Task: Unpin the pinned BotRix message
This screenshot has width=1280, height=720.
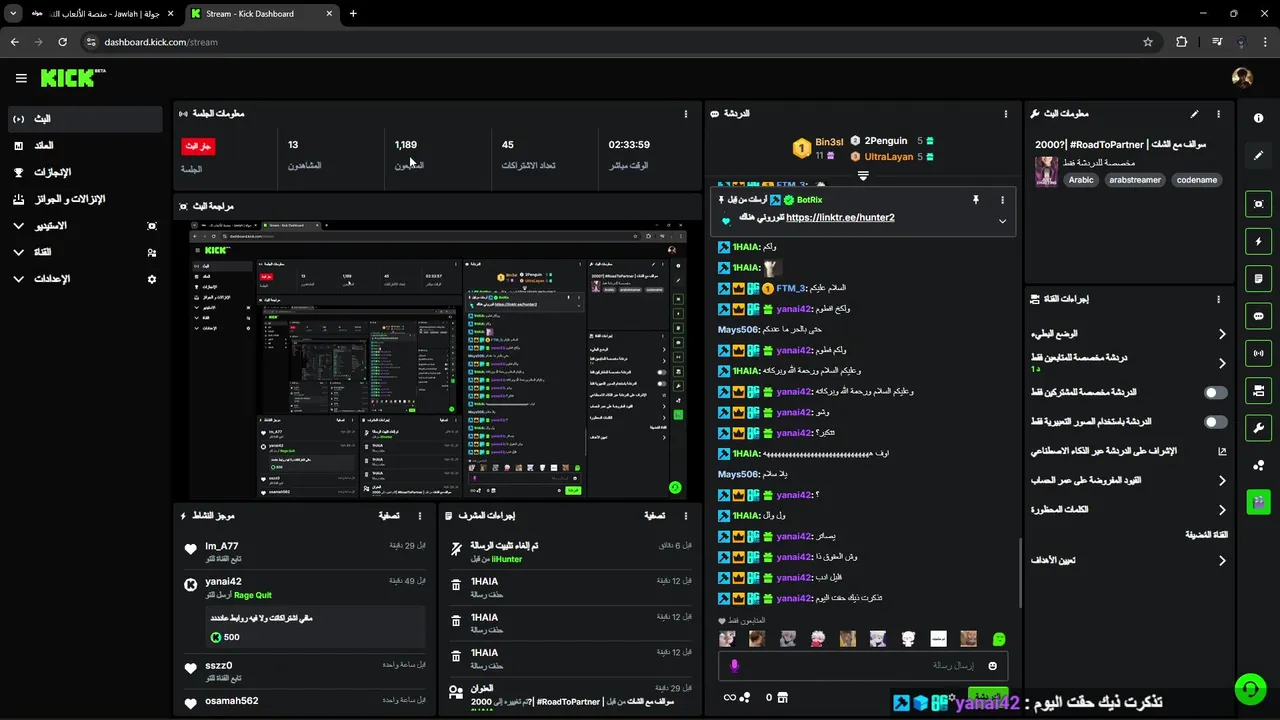Action: click(x=976, y=201)
